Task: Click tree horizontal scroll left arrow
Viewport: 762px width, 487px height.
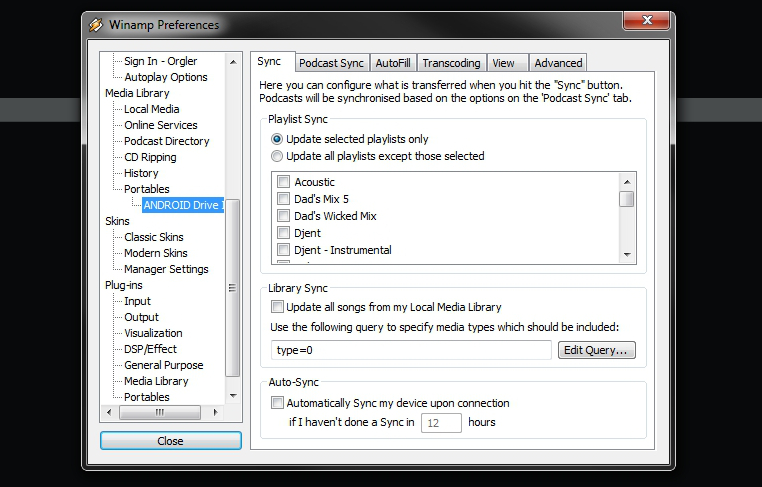Action: (x=109, y=413)
